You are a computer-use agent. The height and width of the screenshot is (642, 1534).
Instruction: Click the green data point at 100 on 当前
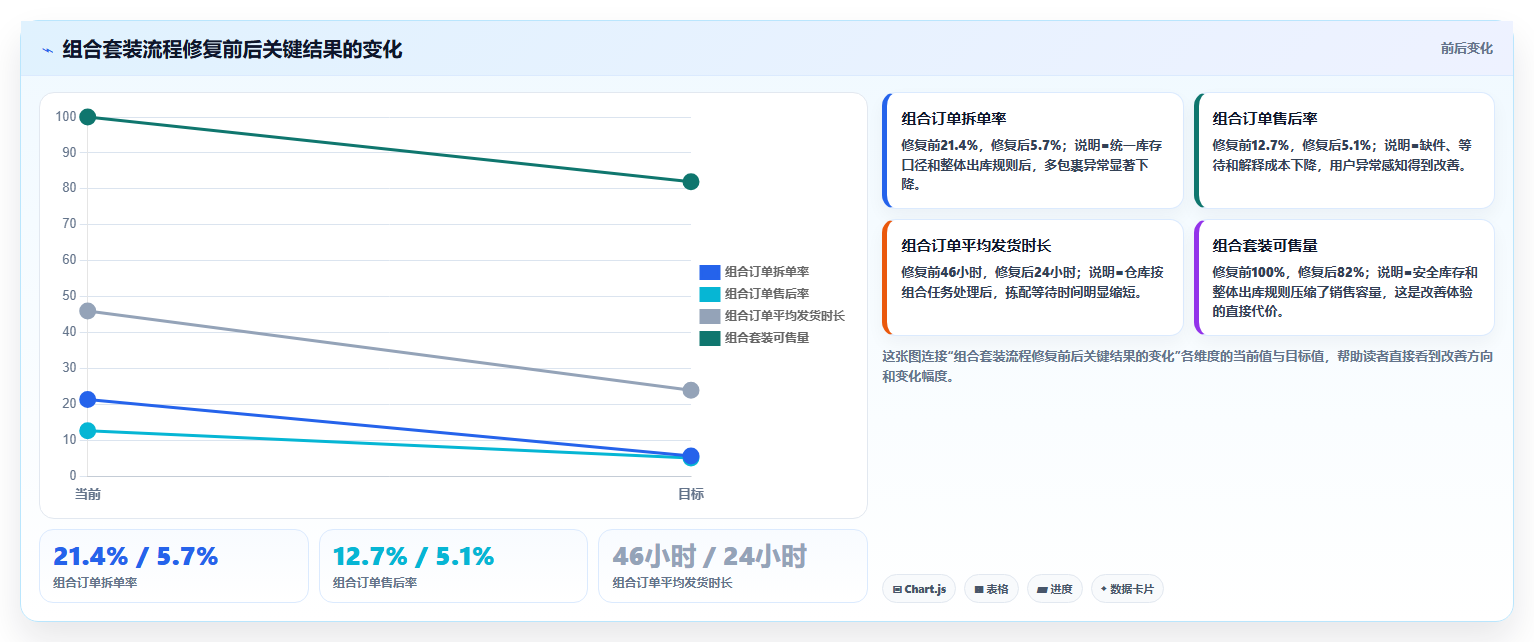click(x=88, y=117)
